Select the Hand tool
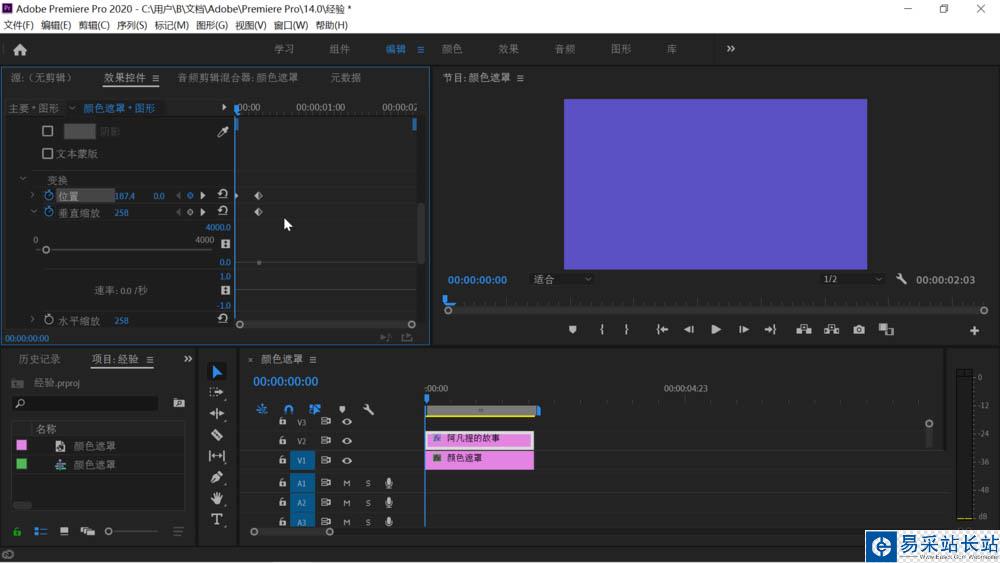 point(217,498)
